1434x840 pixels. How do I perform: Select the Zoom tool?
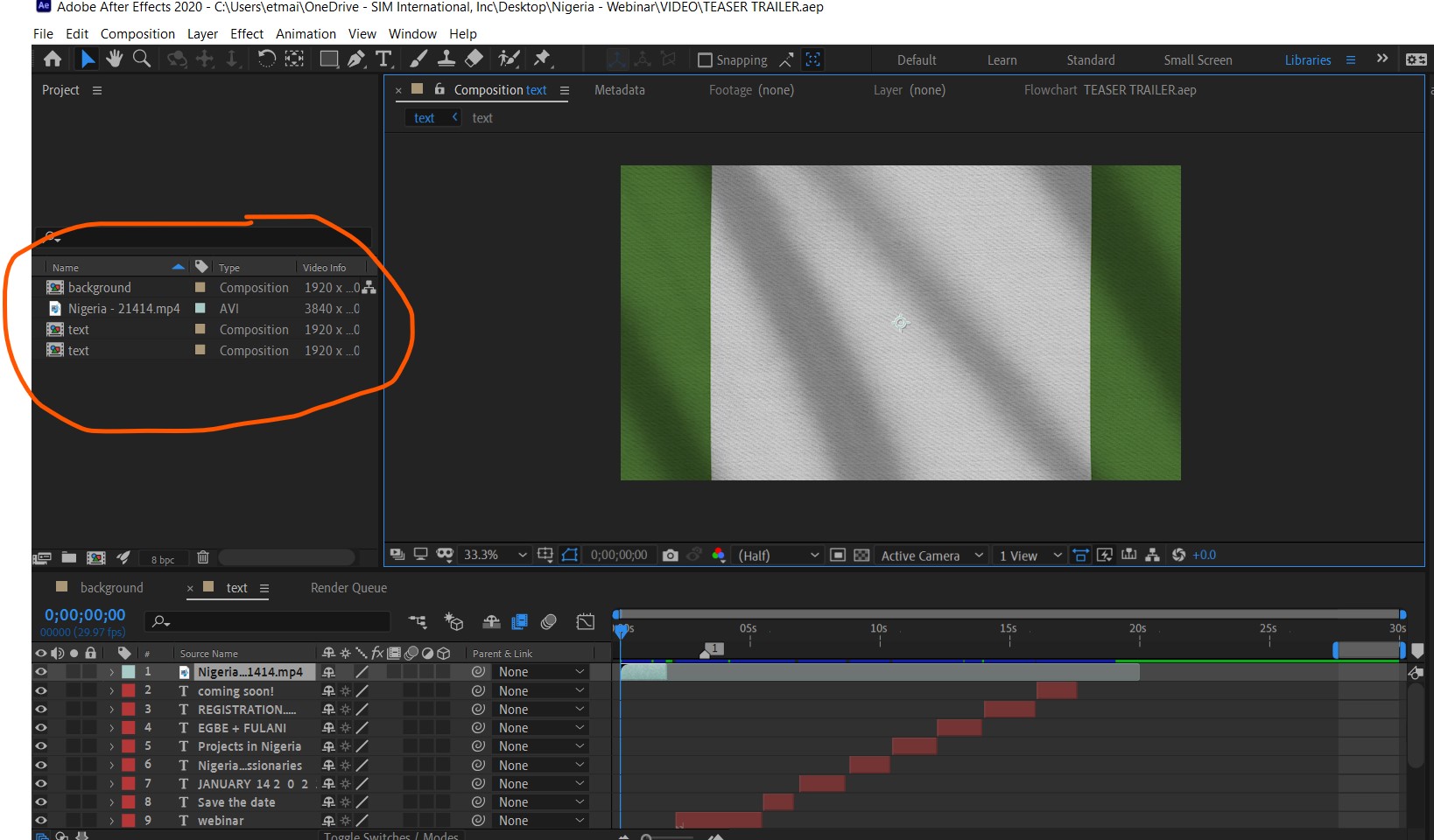point(141,59)
